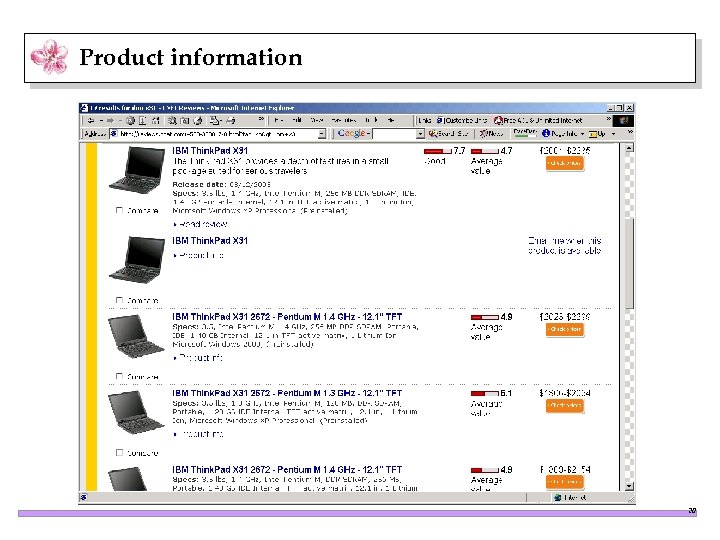
Task: Click Check prices for last 1.4 GHz listing
Action: [x=565, y=482]
